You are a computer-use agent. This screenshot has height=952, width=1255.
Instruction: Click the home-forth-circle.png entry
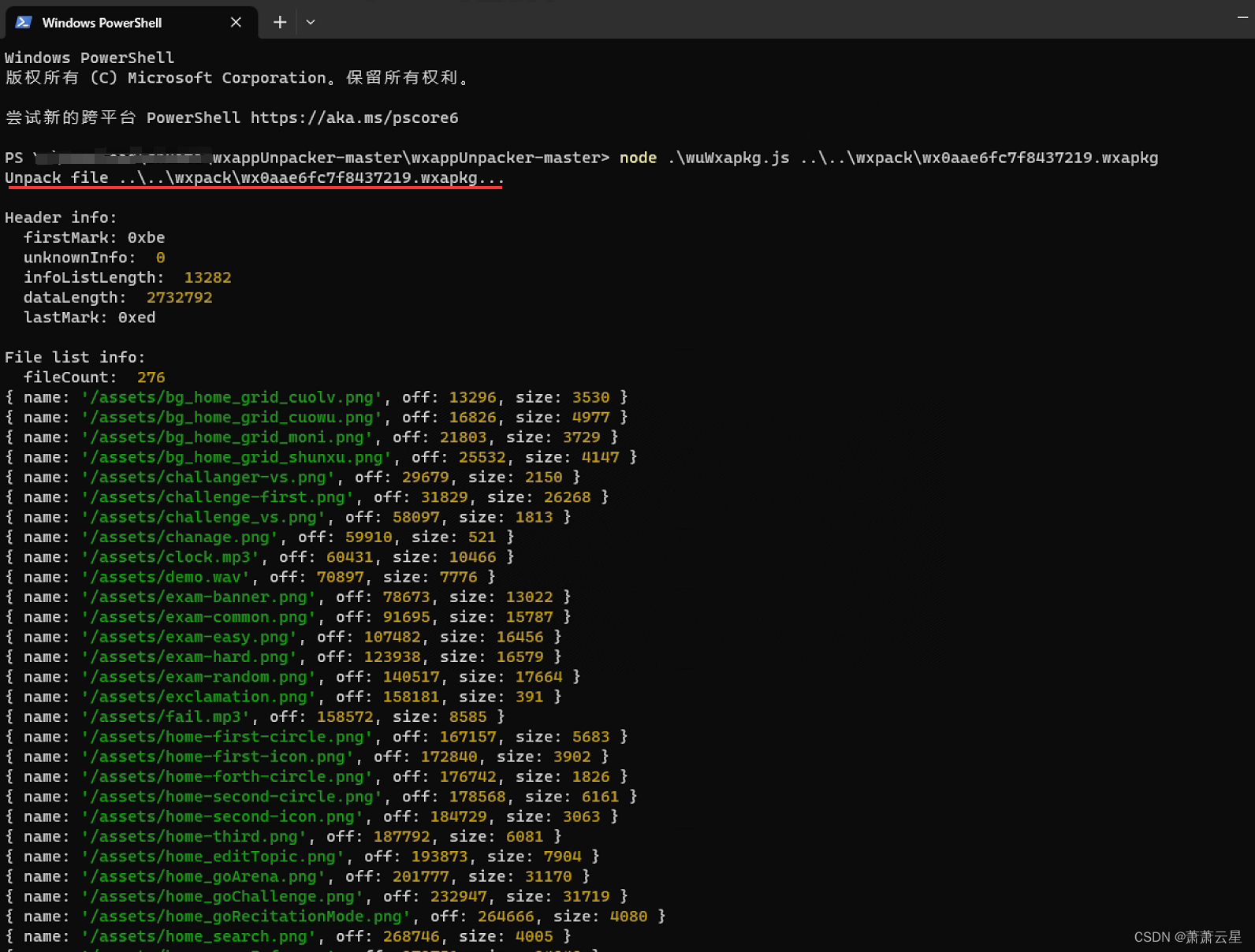tap(316, 777)
